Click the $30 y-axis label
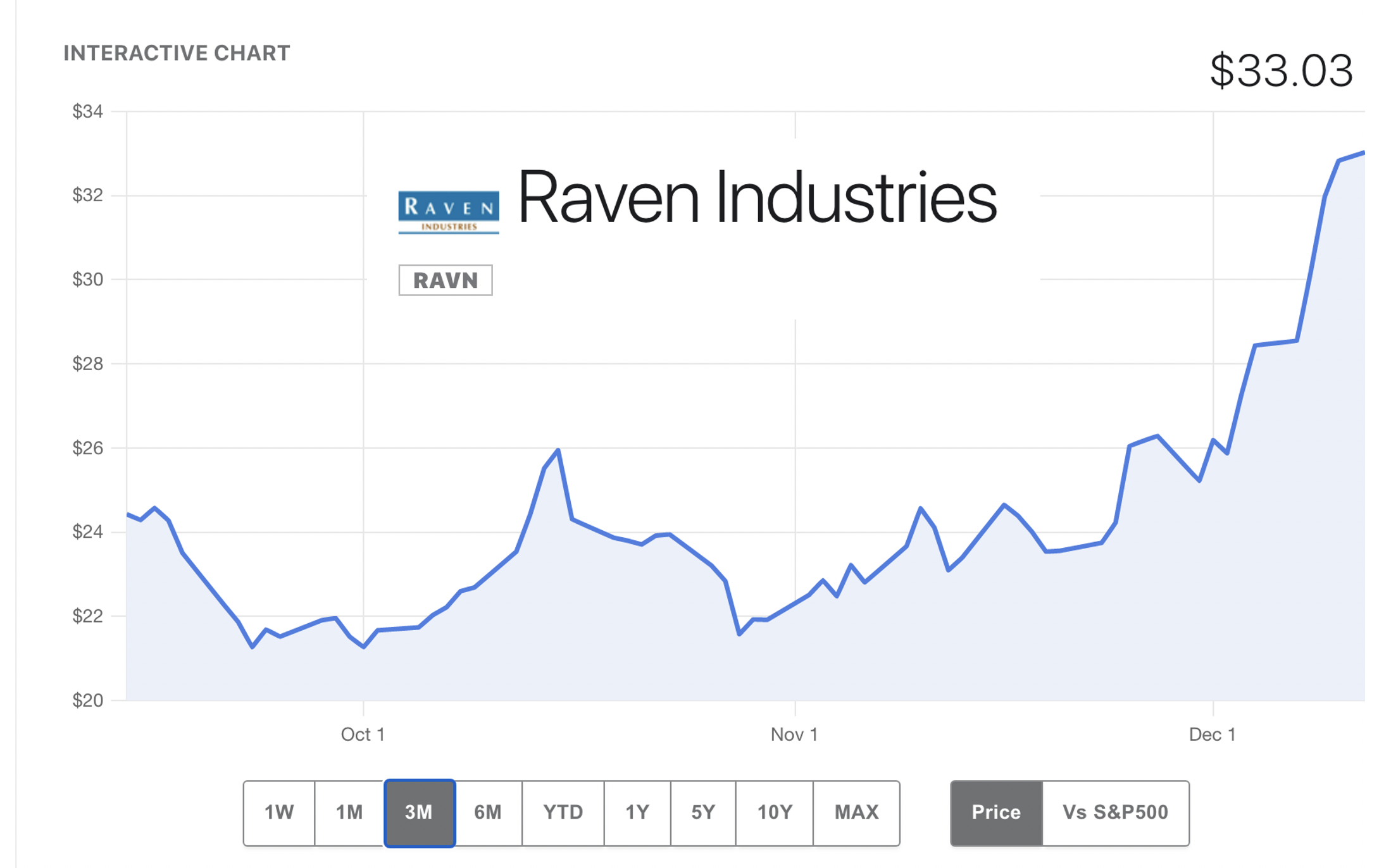This screenshot has height=868, width=1391. [87, 280]
